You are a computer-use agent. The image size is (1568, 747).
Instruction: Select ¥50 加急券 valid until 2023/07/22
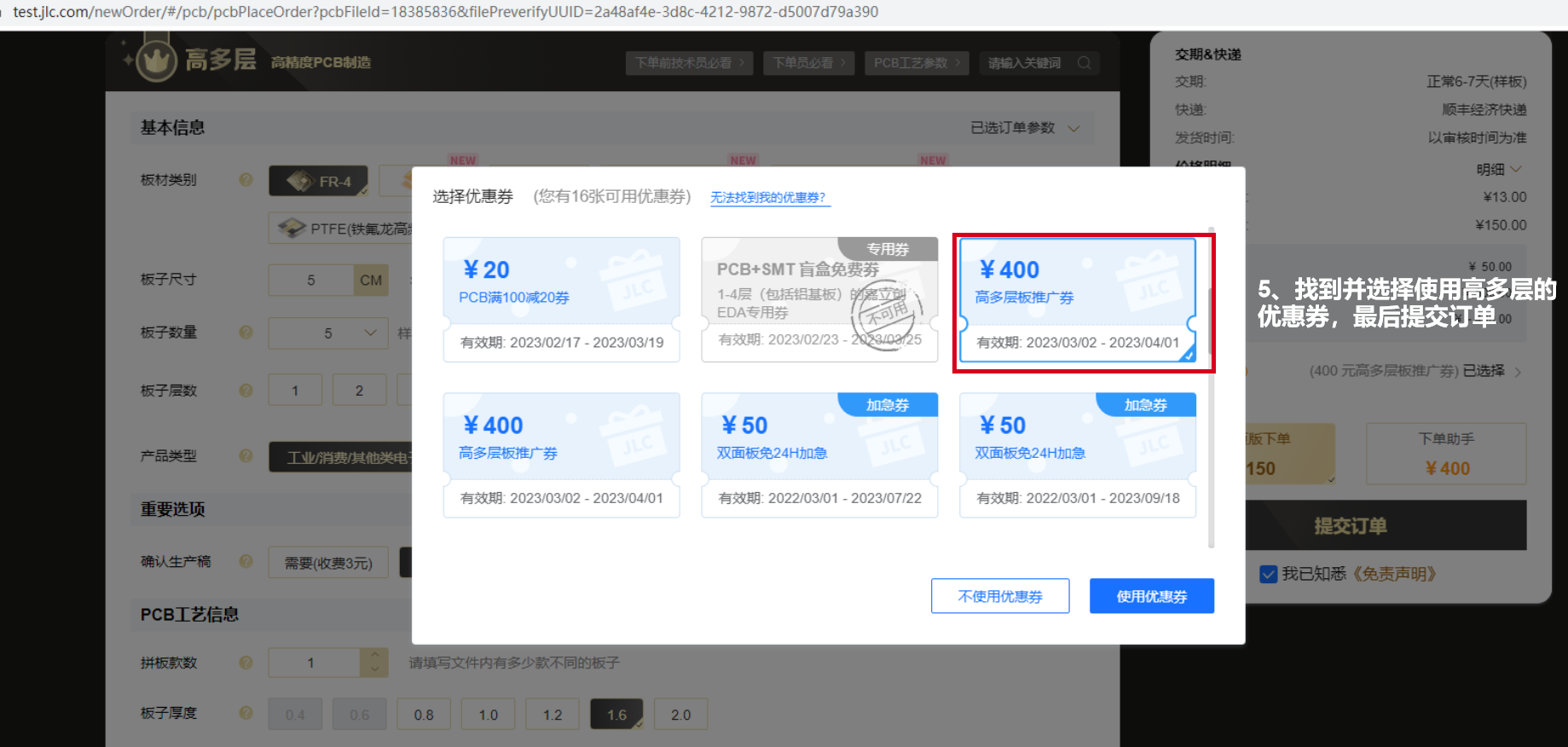point(819,455)
